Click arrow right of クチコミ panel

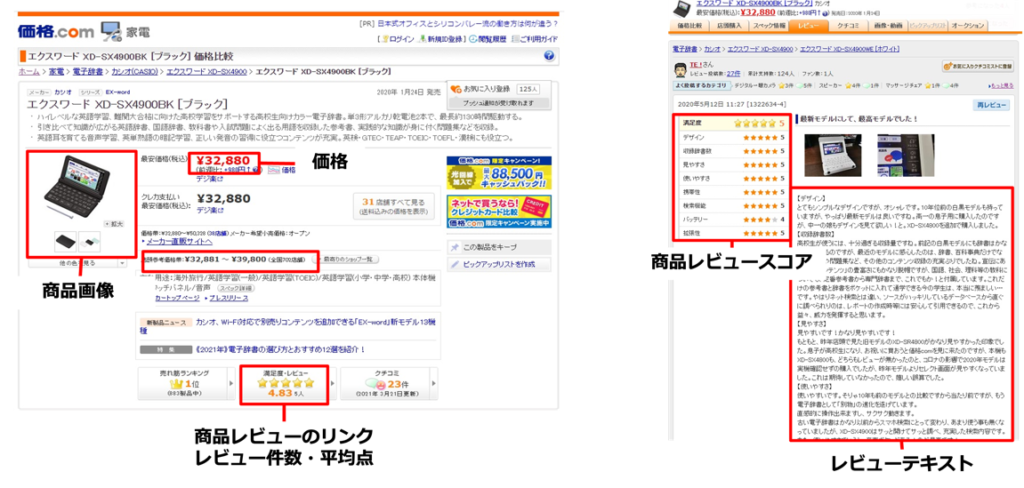point(433,383)
